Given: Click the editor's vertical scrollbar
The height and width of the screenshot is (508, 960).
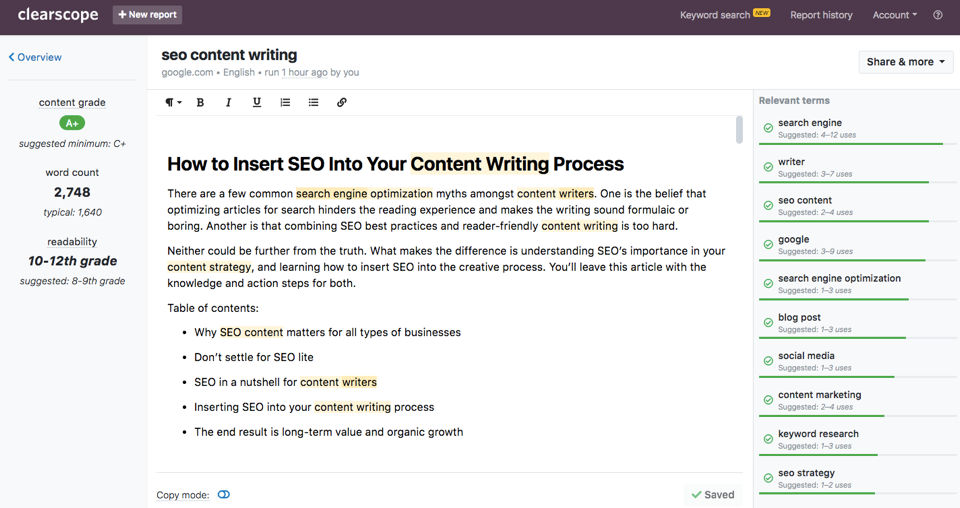Looking at the screenshot, I should [x=739, y=130].
